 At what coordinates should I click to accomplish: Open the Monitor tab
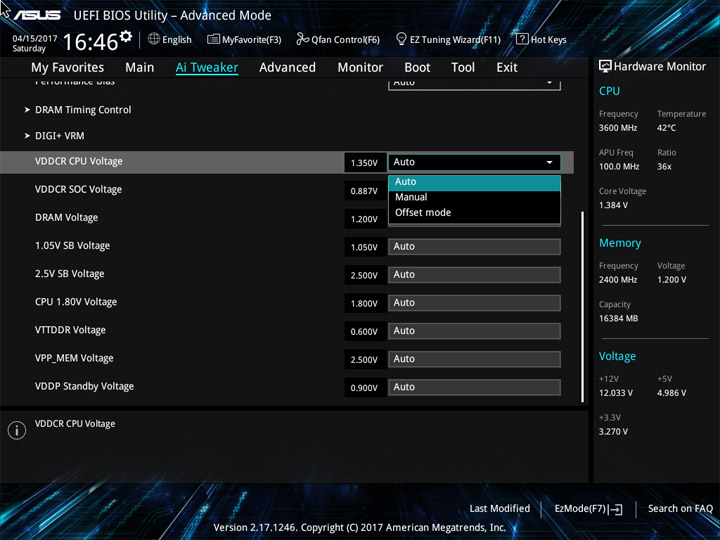coord(360,68)
